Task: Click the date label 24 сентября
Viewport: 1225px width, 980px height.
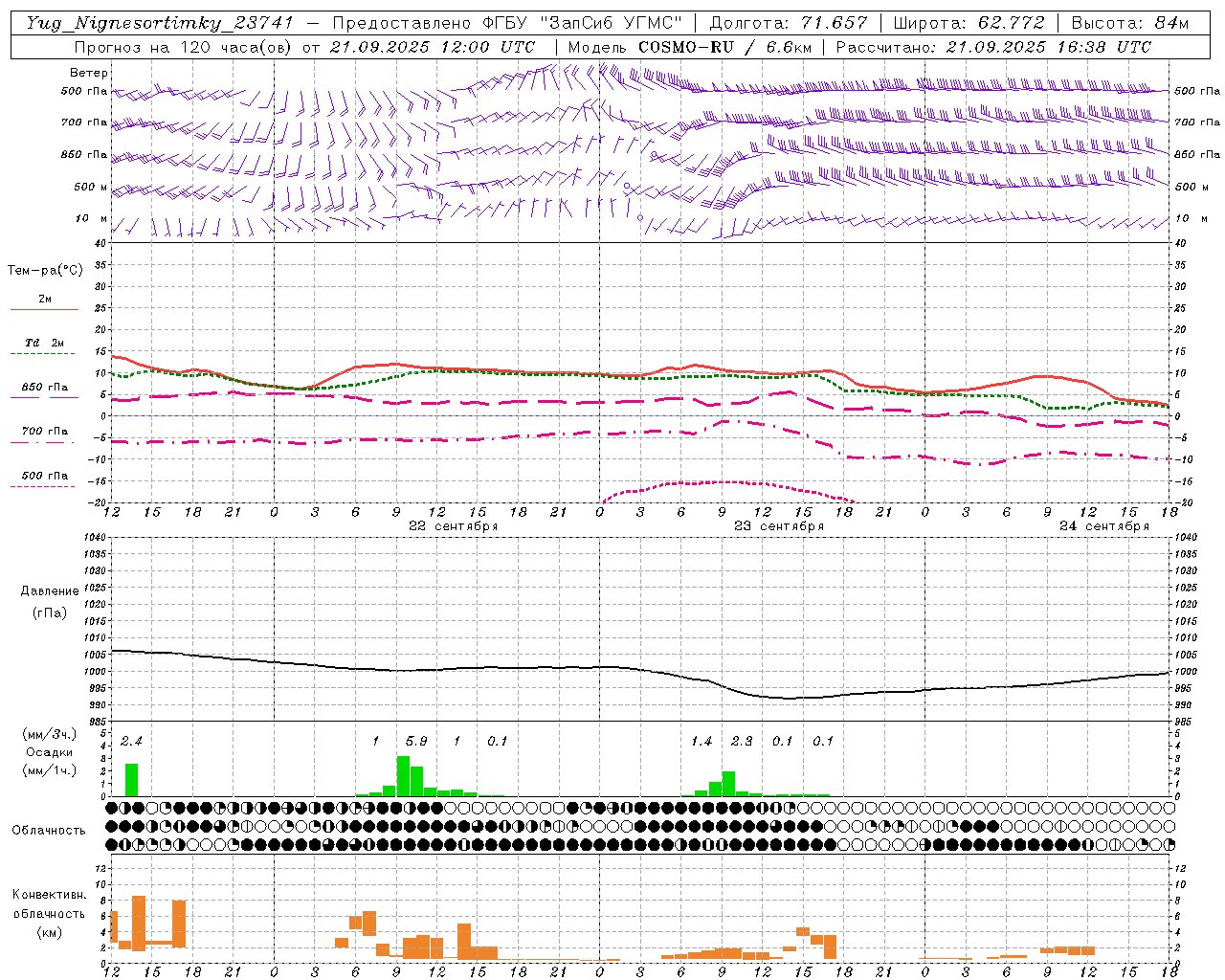Action: point(1103,526)
